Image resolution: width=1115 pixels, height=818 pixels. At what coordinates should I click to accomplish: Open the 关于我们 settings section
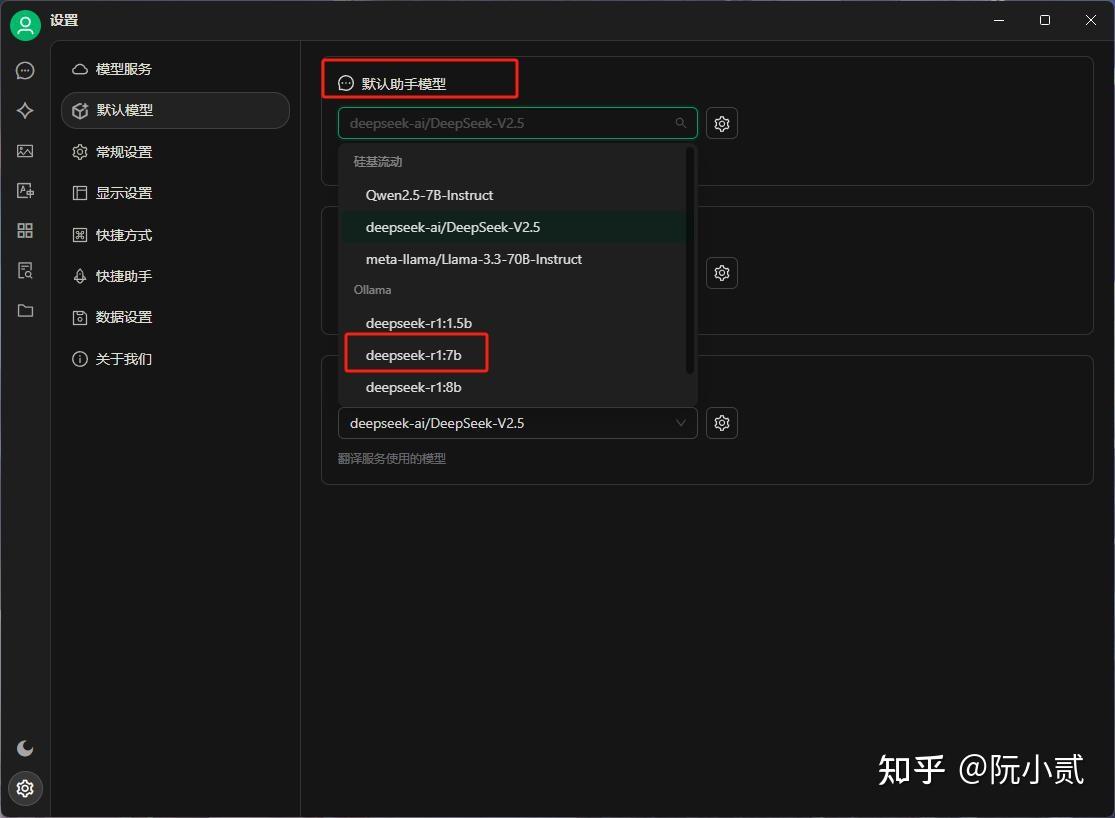tap(175, 358)
